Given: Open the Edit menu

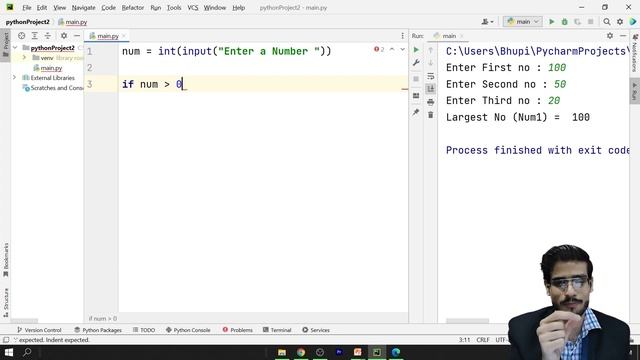Looking at the screenshot, I should click(x=42, y=7).
